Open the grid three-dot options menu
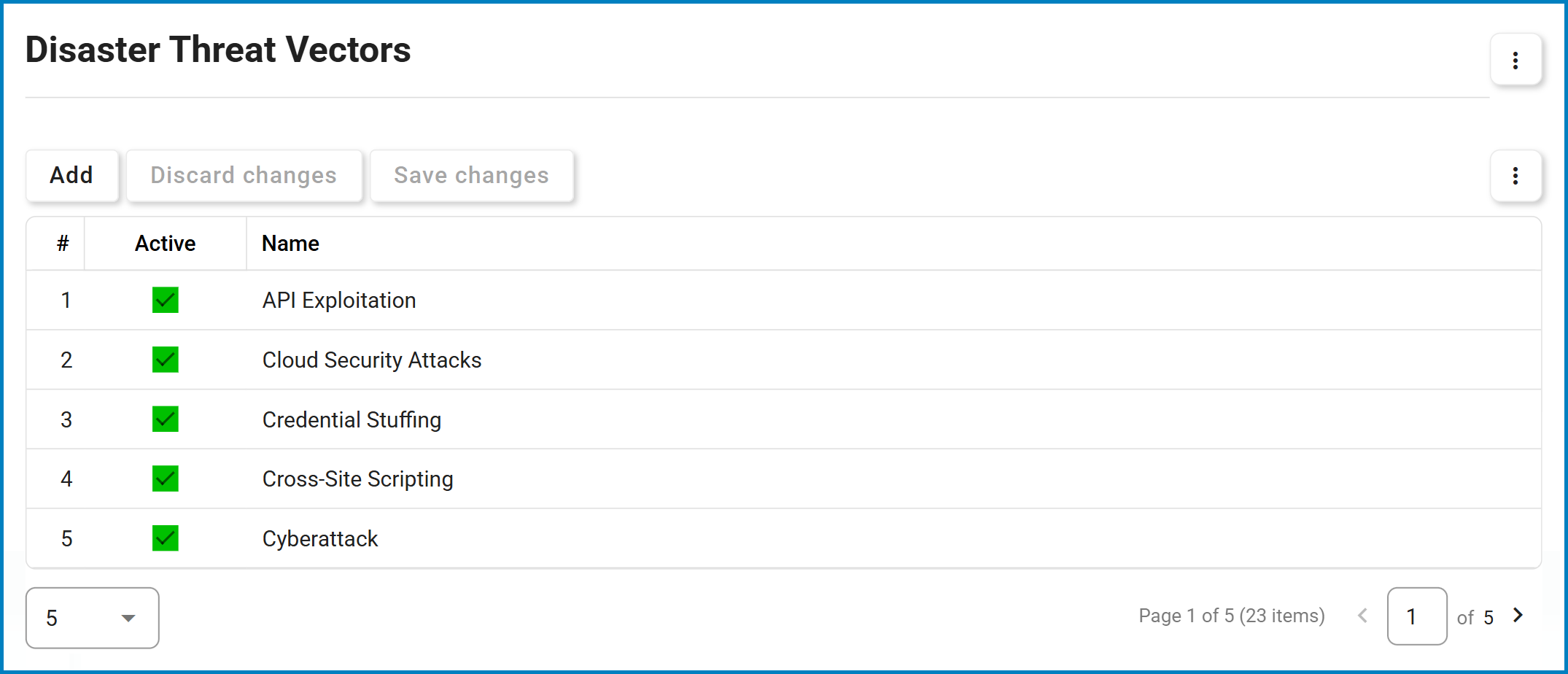The width and height of the screenshot is (1568, 674). click(1515, 176)
